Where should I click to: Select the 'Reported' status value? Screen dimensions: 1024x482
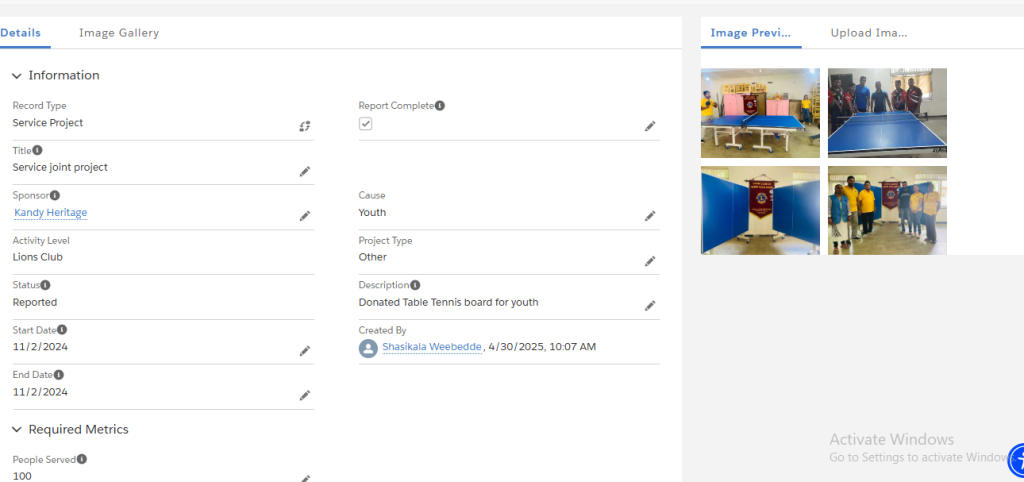35,302
